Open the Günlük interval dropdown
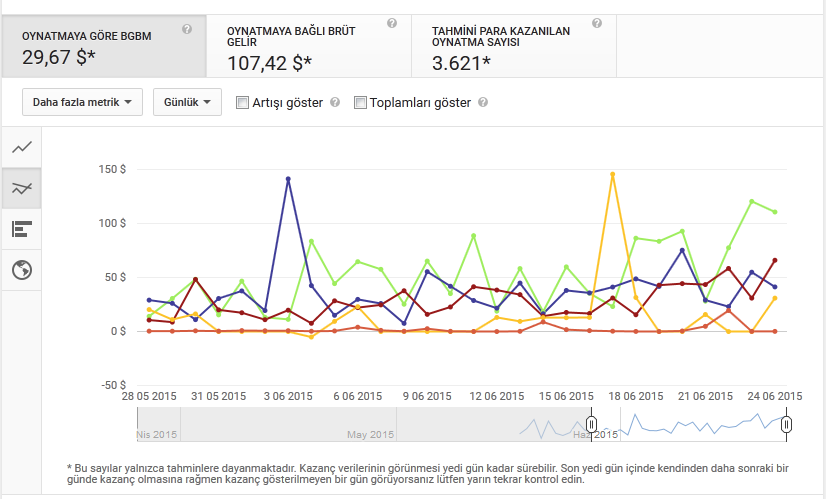The height and width of the screenshot is (499, 826). pos(188,102)
